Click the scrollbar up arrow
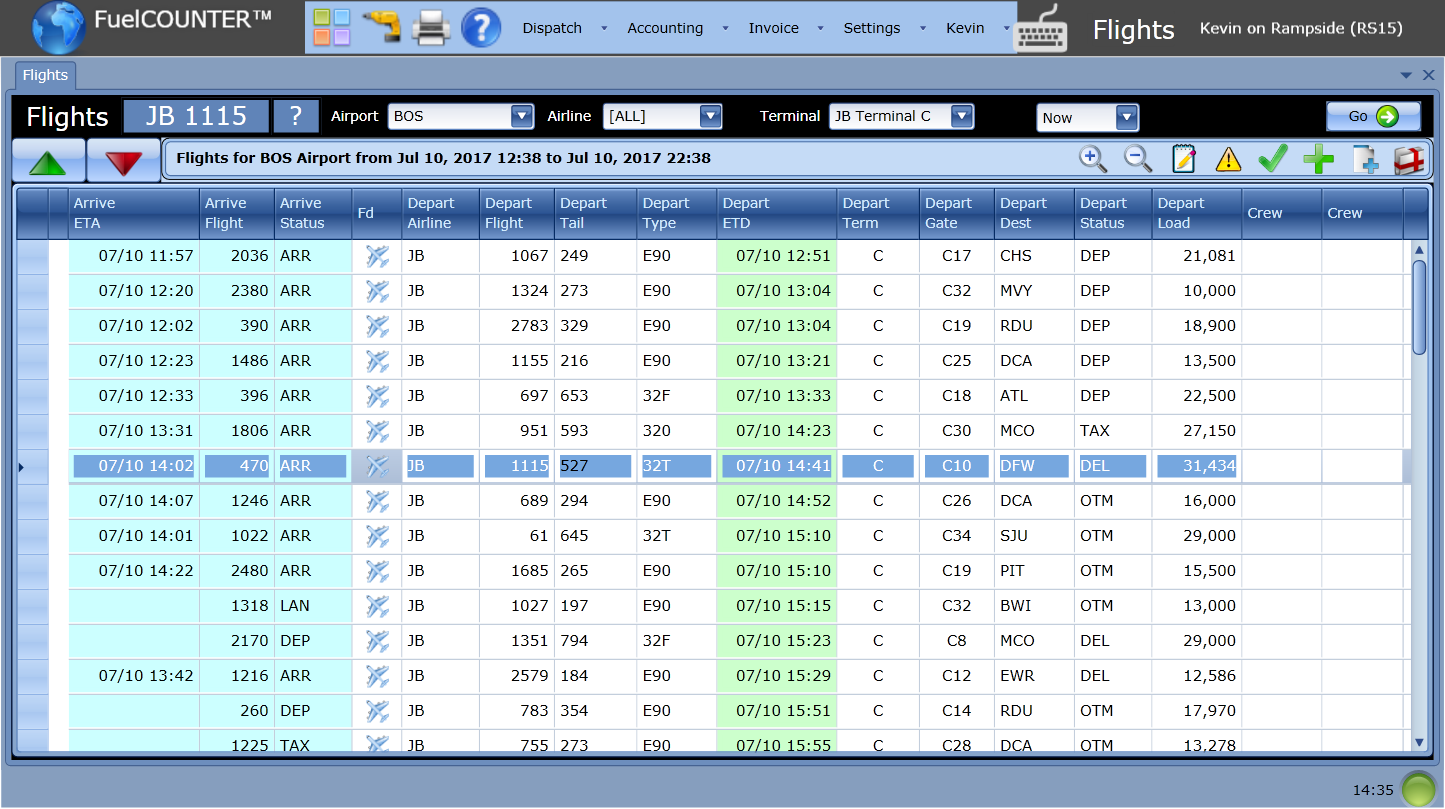The image size is (1445, 809). [1419, 249]
